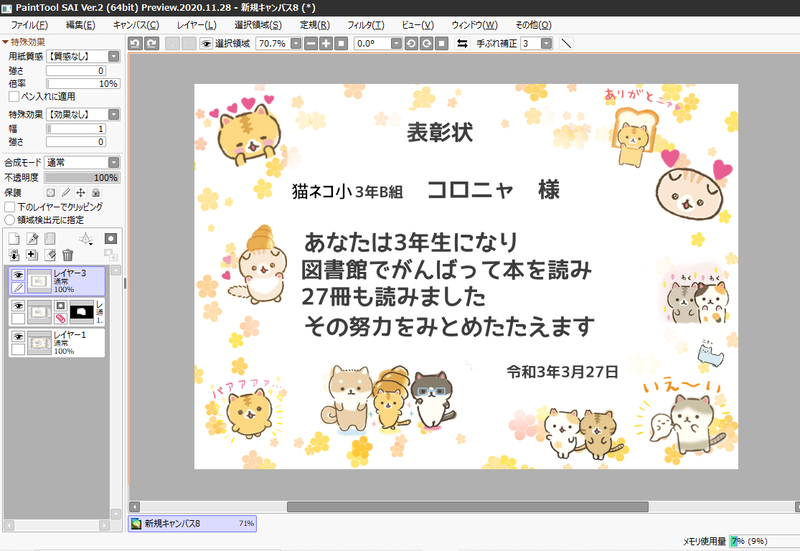Viewport: 800px width, 551px height.
Task: Toggle pencil box under レイヤー3 eye
Action: [x=18, y=288]
